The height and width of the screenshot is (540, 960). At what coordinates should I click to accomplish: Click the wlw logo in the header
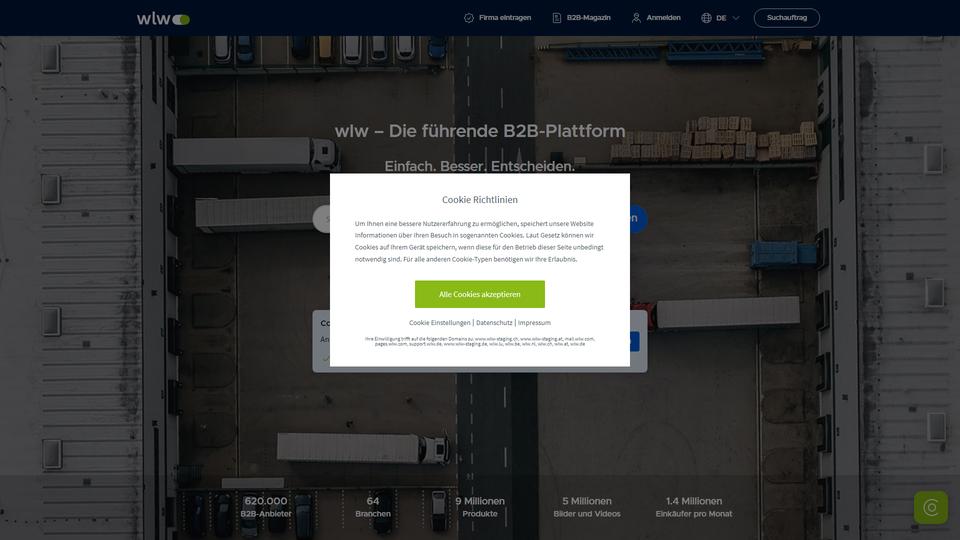point(163,18)
